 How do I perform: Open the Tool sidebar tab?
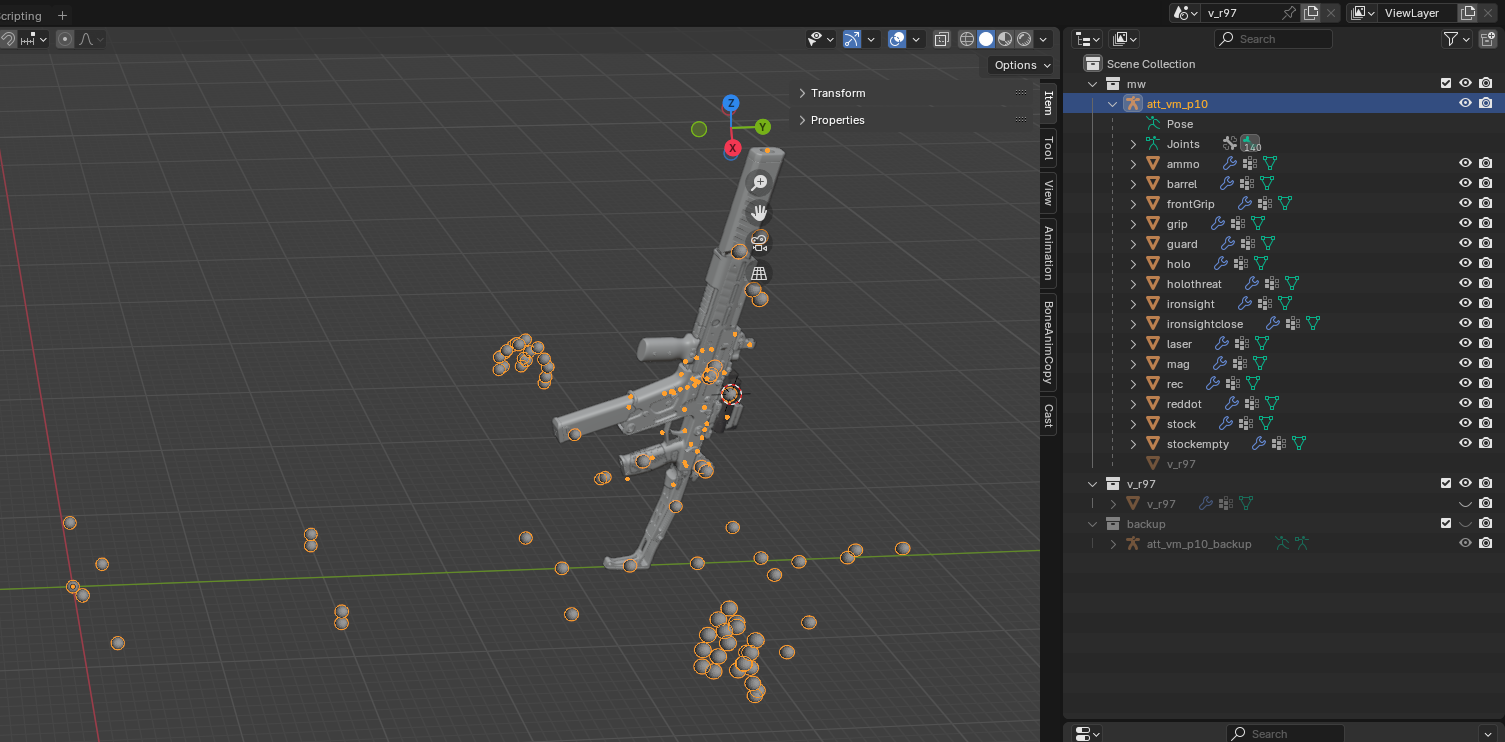point(1048,148)
